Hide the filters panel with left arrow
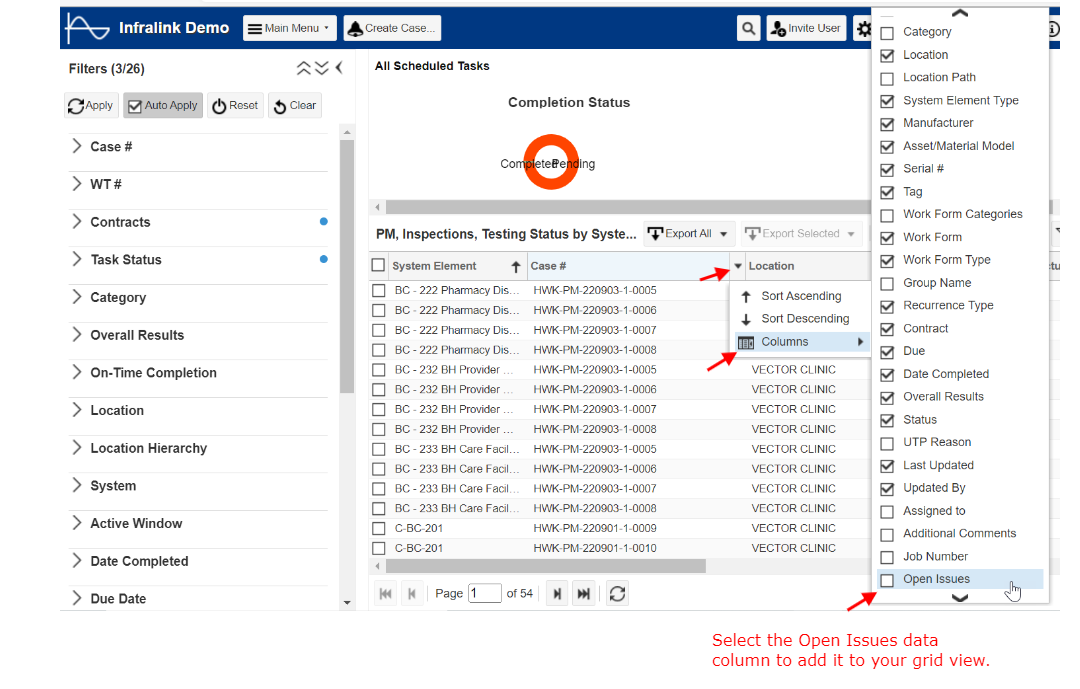This screenshot has width=1080, height=689. [339, 68]
